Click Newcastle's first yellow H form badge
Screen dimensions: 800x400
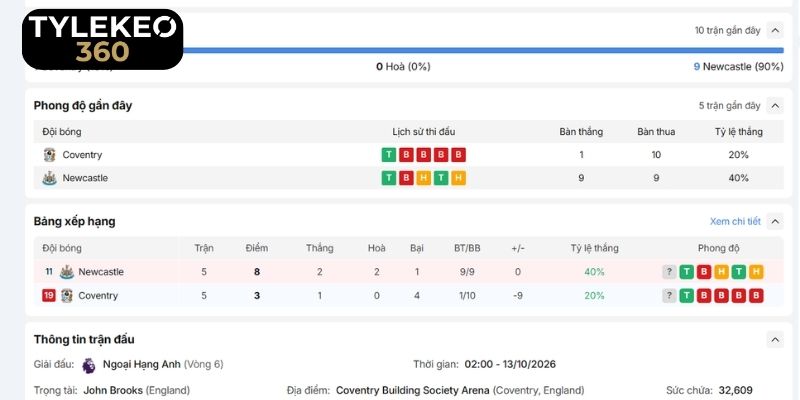point(423,178)
